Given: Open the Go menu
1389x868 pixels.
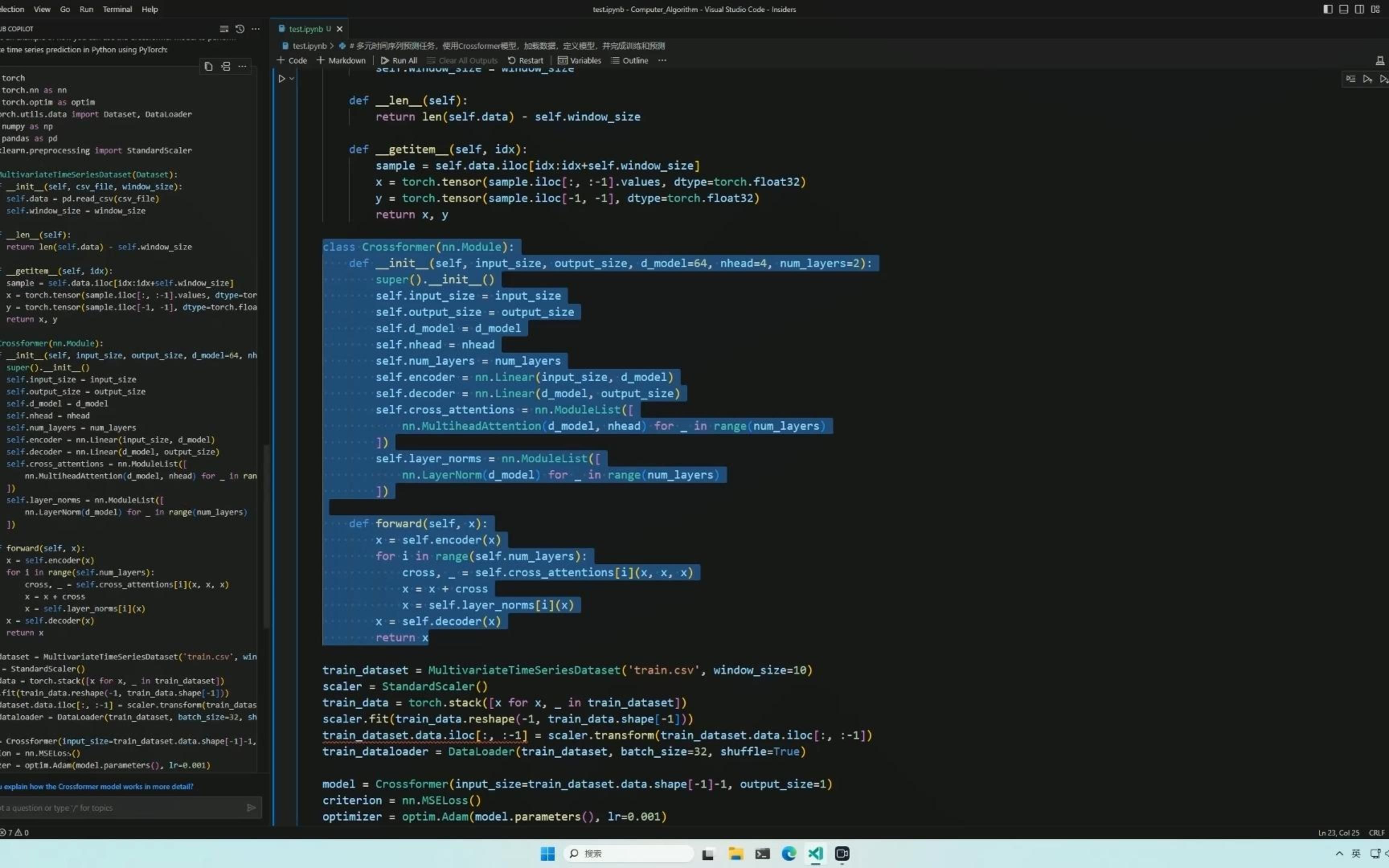Looking at the screenshot, I should pos(65,9).
